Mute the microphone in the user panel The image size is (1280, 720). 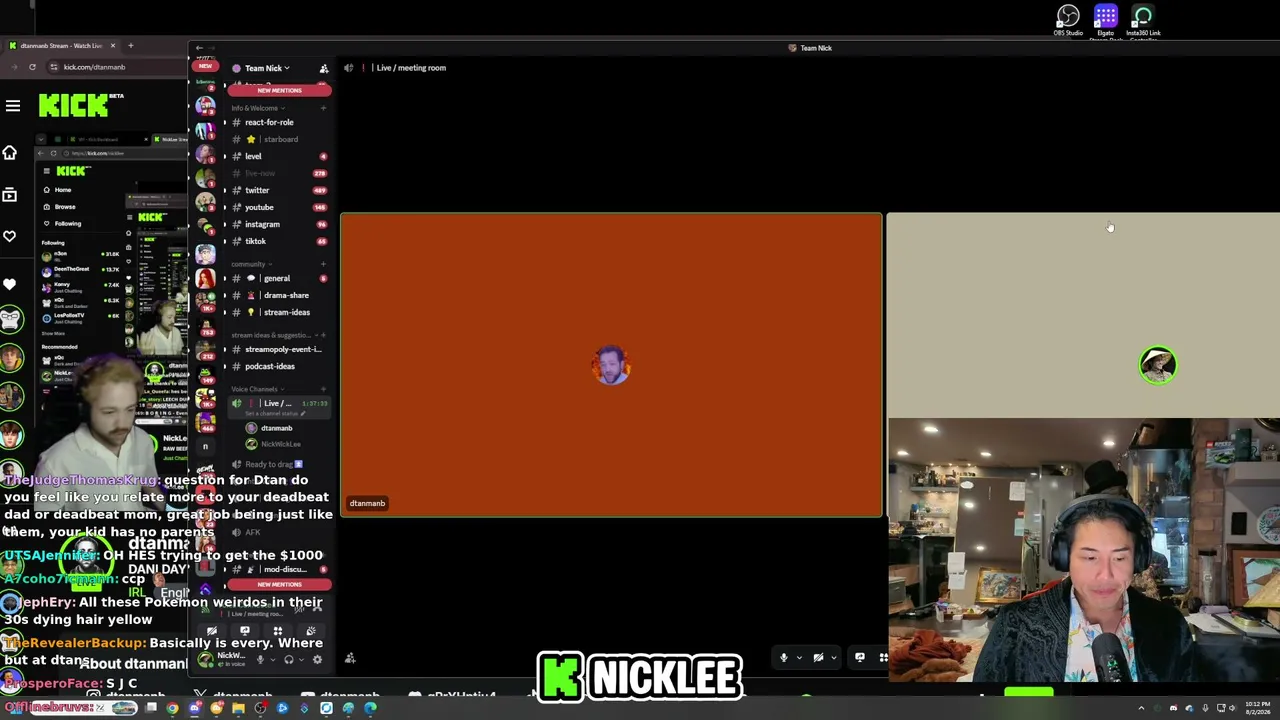tap(260, 659)
